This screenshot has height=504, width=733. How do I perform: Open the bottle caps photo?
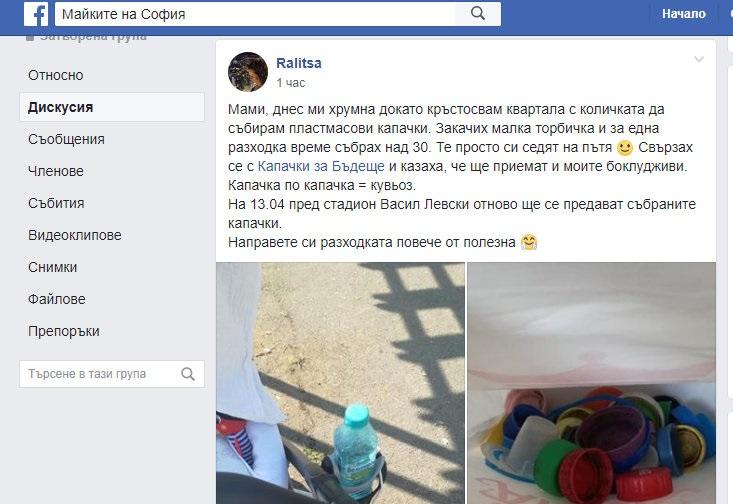(591, 383)
